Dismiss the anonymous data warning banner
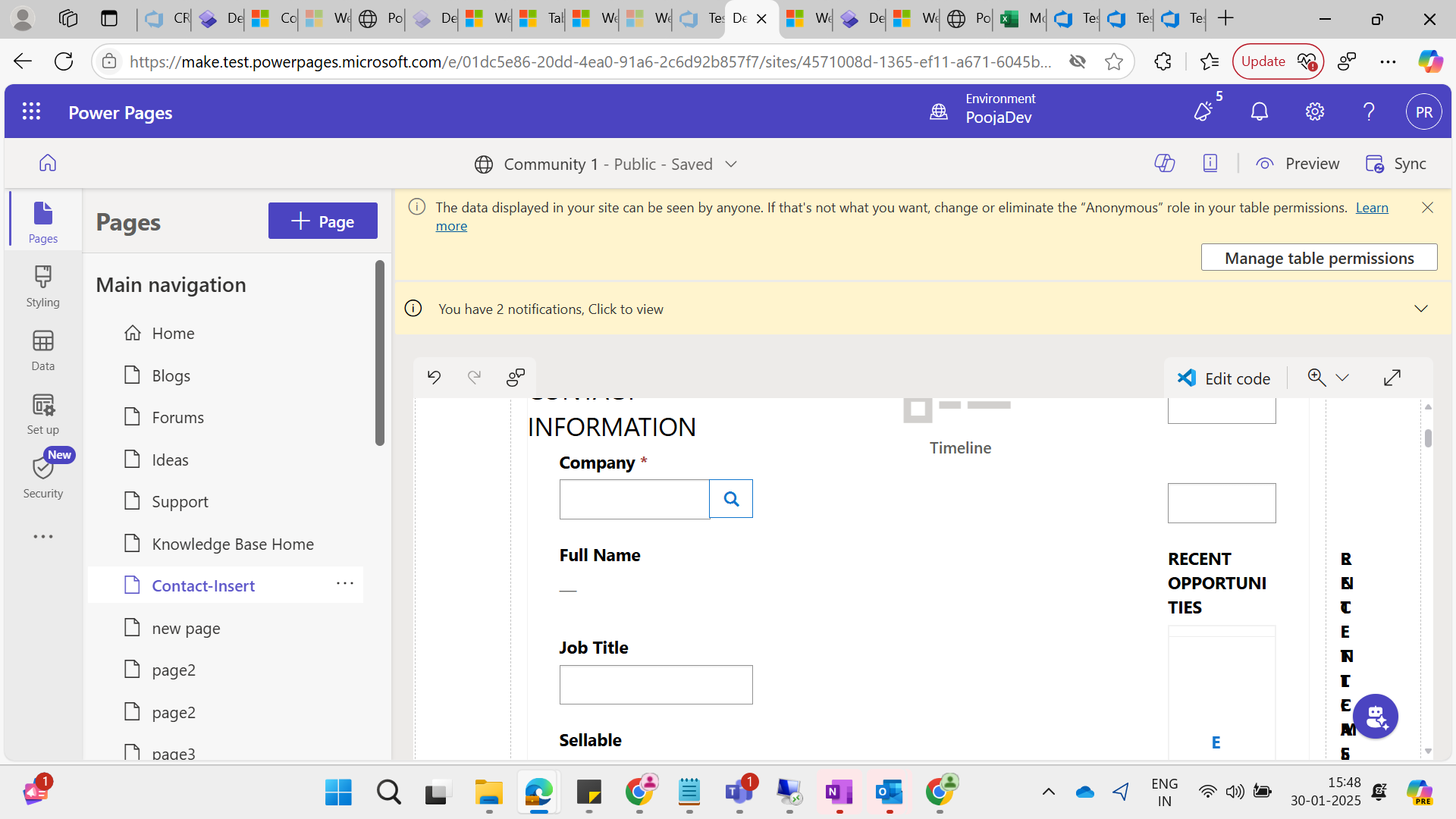Screen dimensions: 1456x819 (1427, 207)
